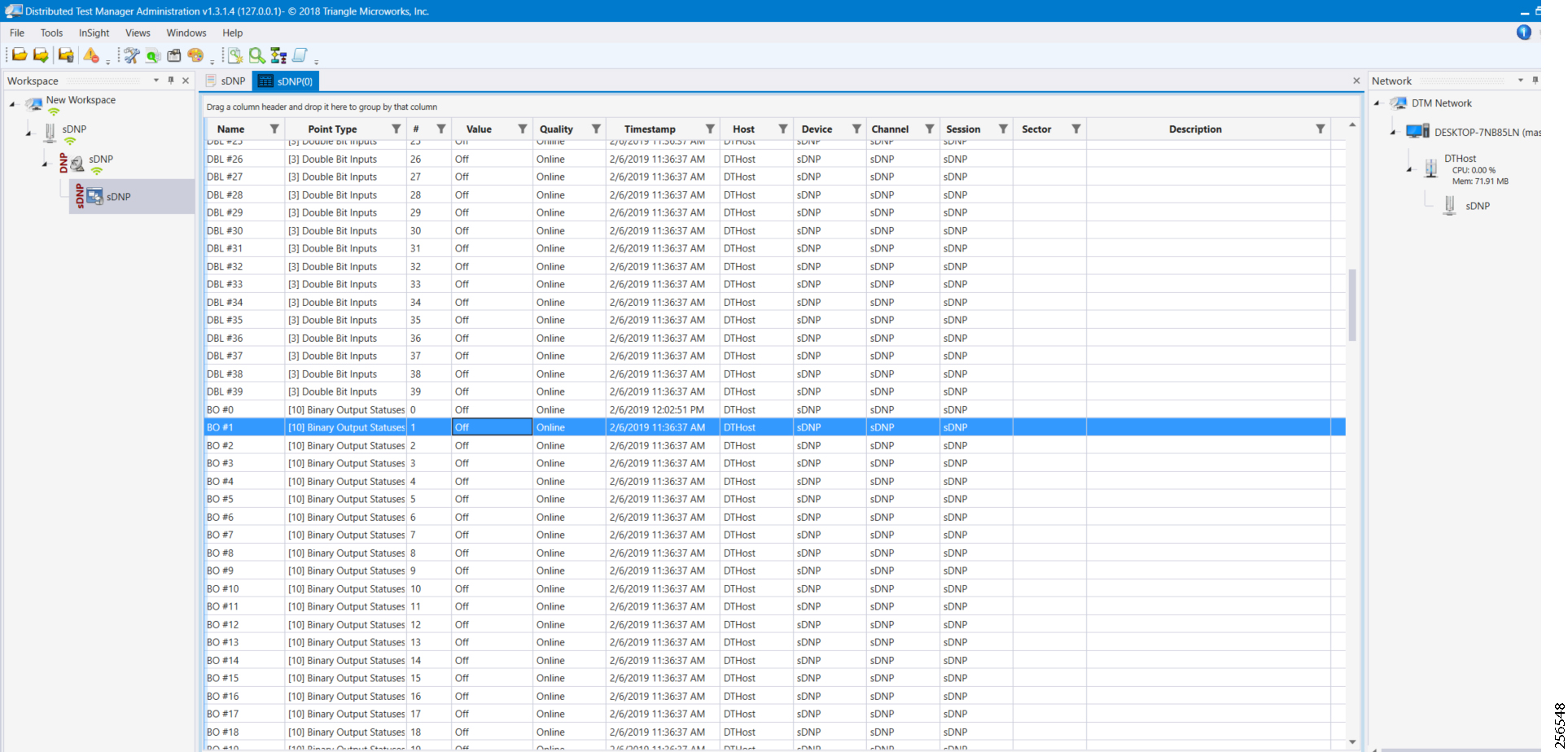Open first toolbar overflow dropdown arrow
This screenshot has height=752, width=1568.
[107, 62]
